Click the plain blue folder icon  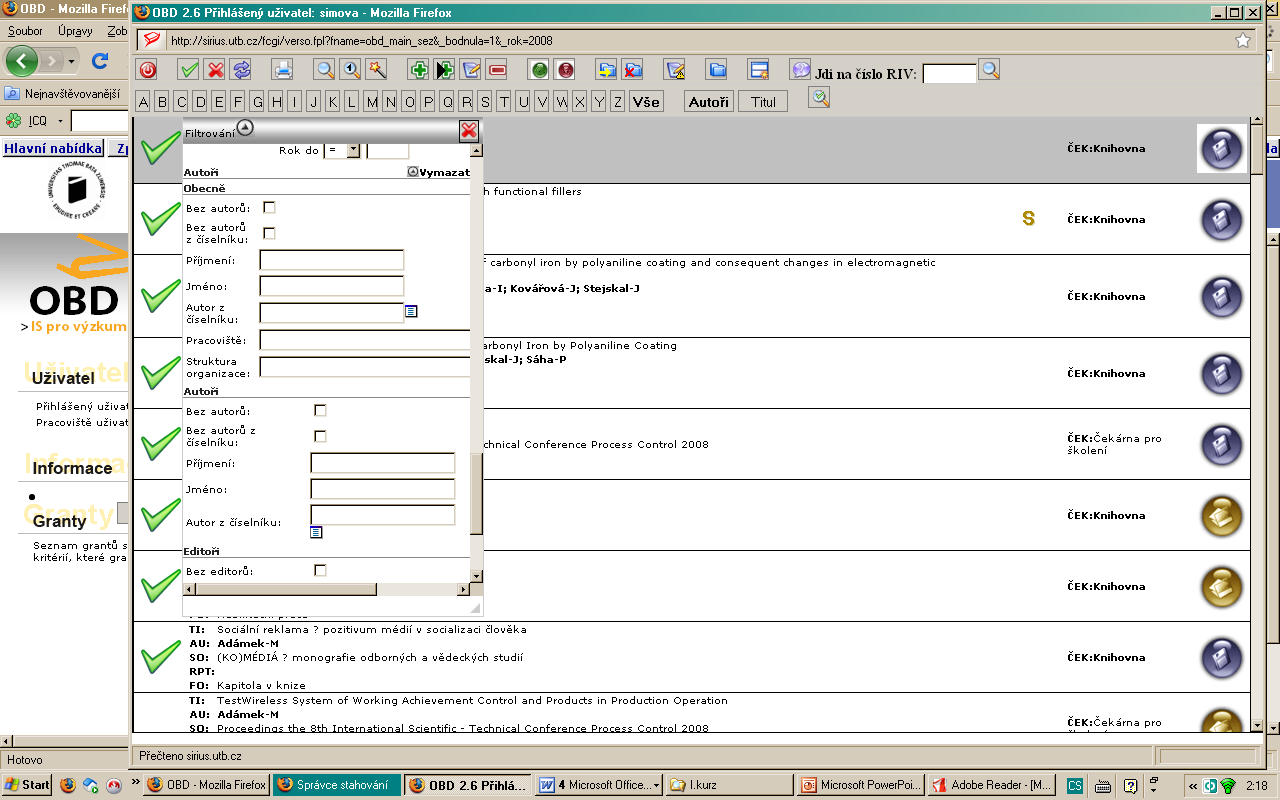pos(716,70)
